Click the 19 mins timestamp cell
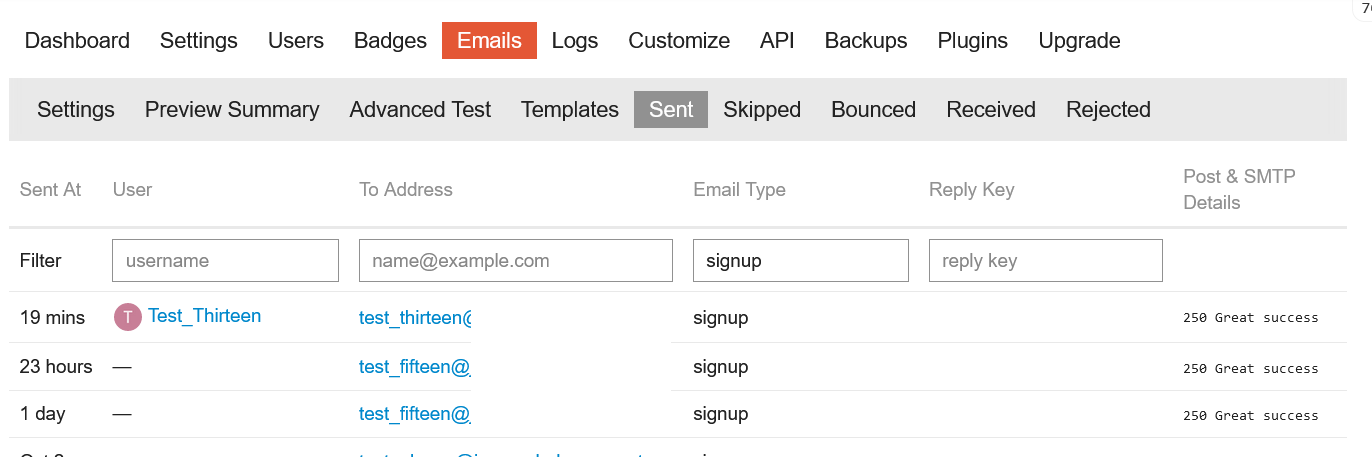Viewport: 1372px width, 457px height. pos(52,318)
